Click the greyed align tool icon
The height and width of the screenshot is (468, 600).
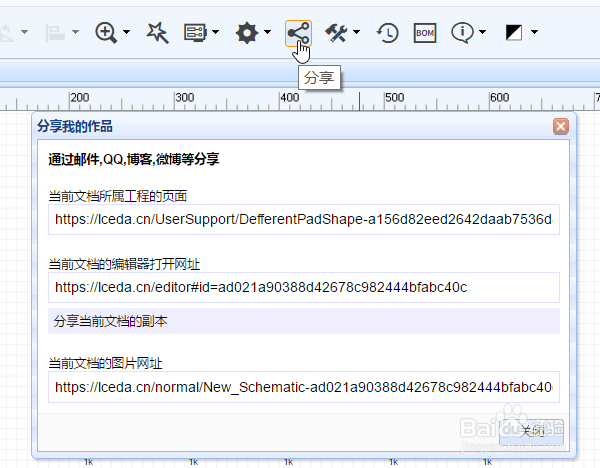pyautogui.click(x=55, y=33)
